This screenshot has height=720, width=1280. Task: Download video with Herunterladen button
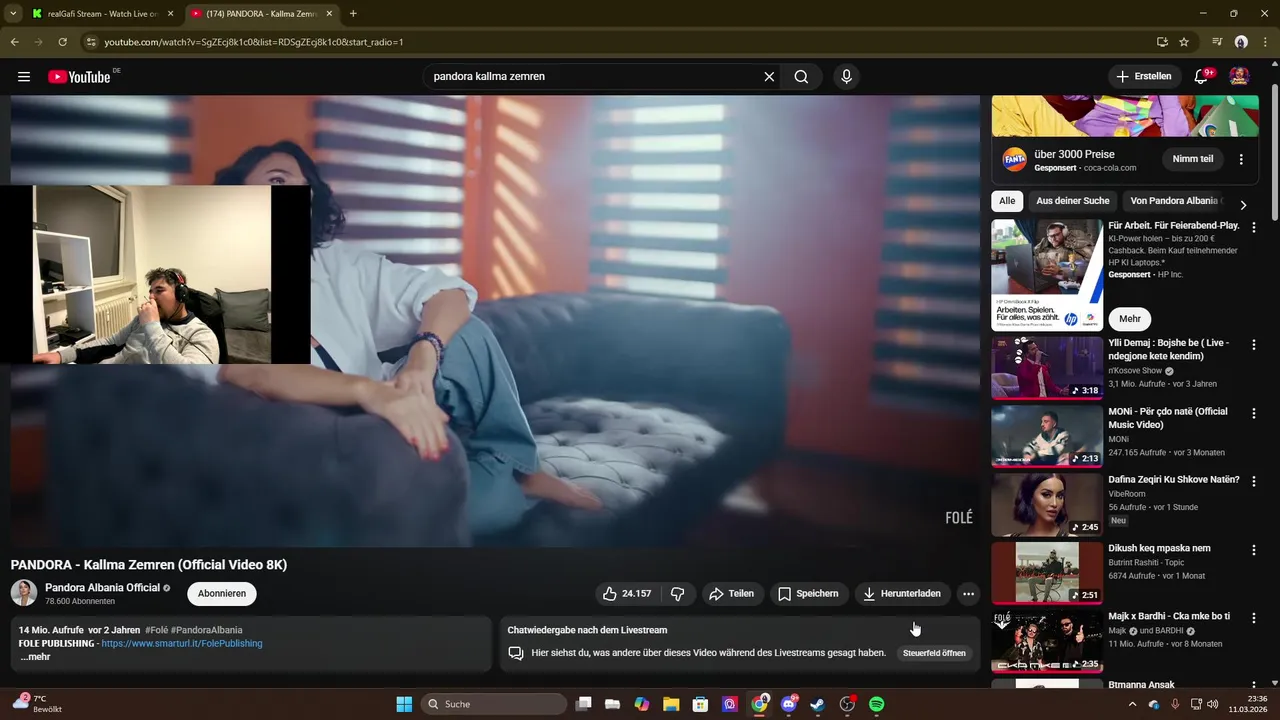(x=902, y=593)
